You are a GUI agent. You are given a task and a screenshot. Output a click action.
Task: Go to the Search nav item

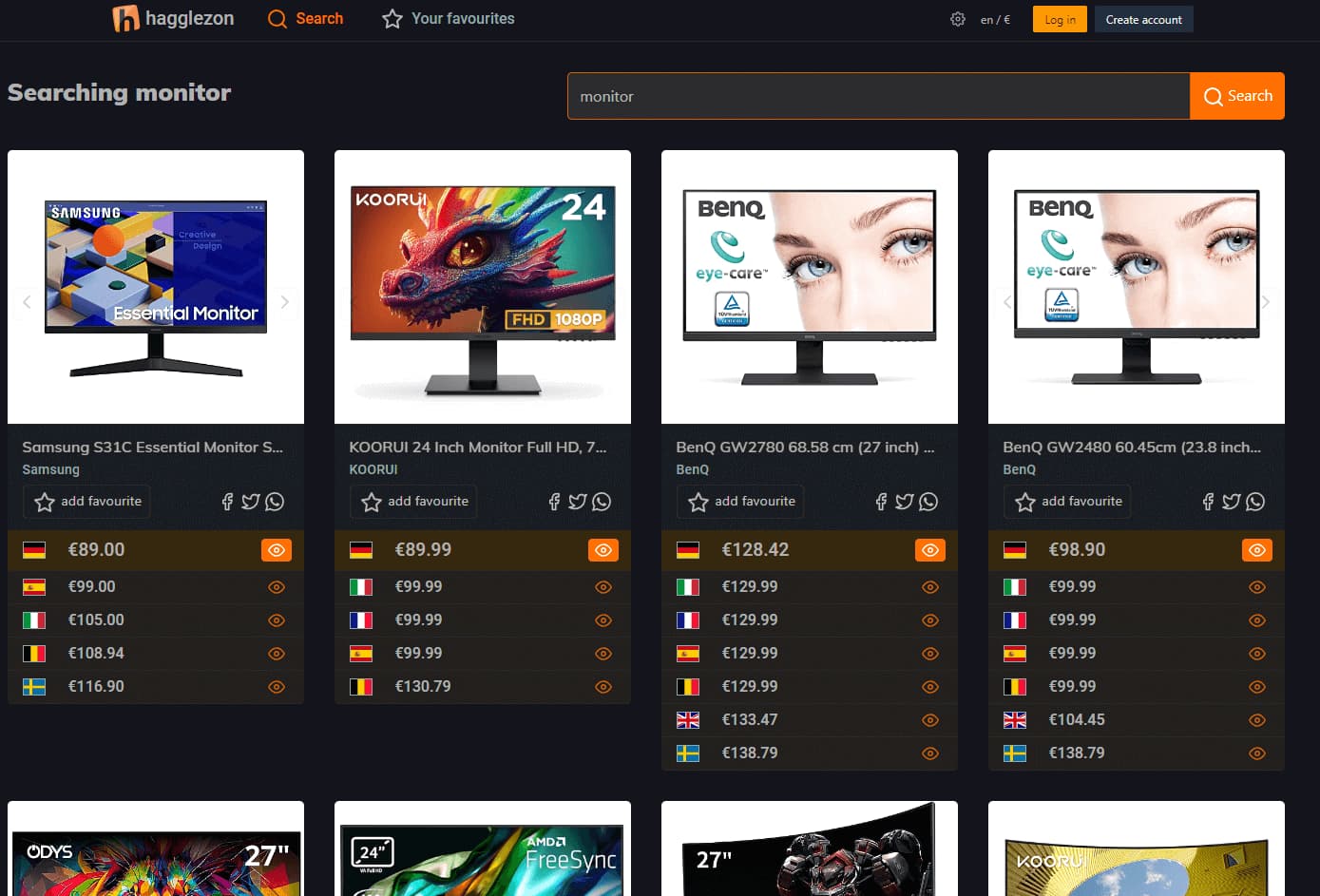pyautogui.click(x=305, y=19)
